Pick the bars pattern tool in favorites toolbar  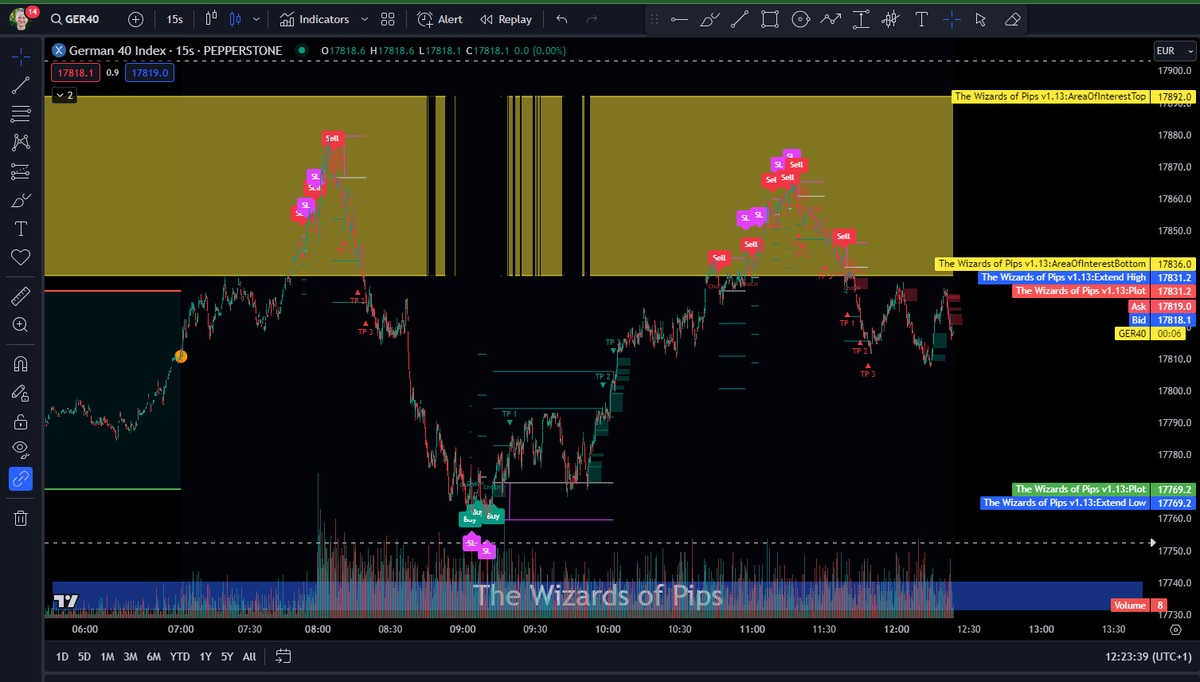[891, 19]
